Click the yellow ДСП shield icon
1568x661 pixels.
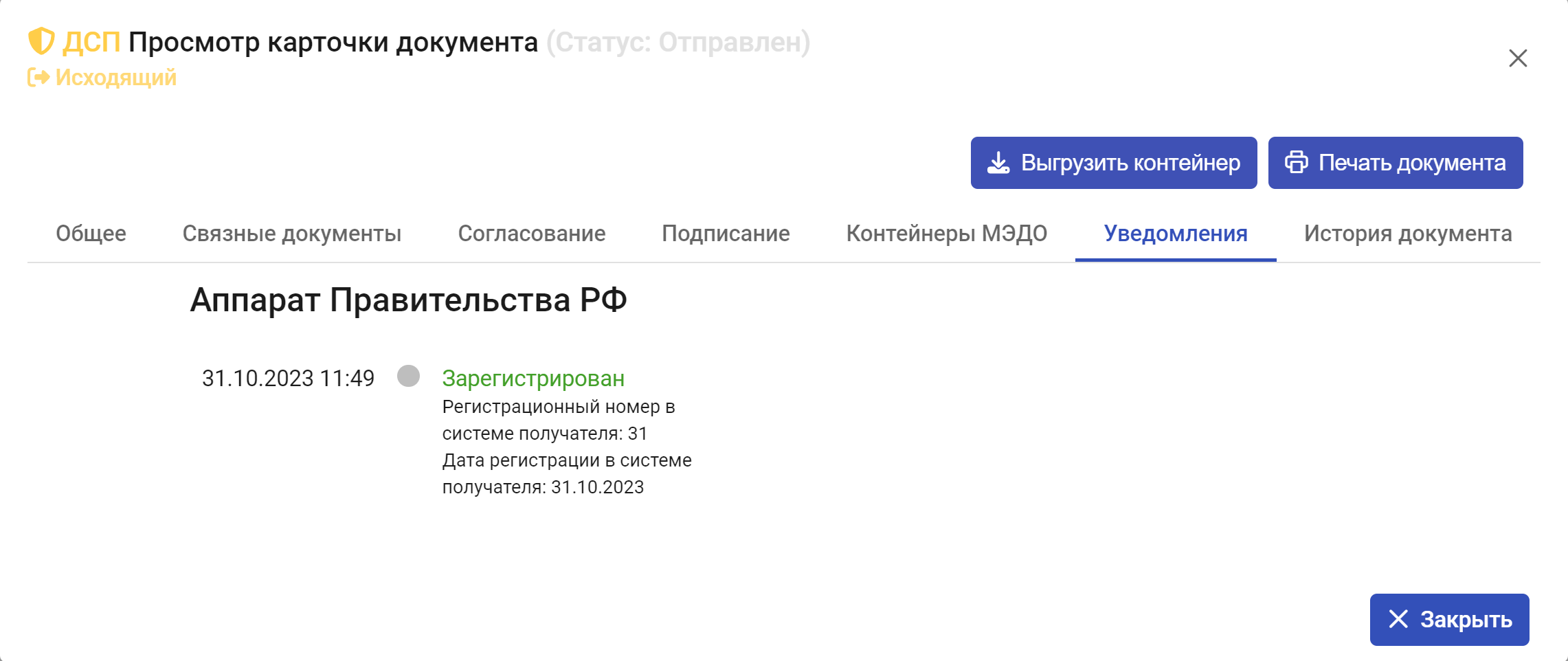tap(41, 41)
